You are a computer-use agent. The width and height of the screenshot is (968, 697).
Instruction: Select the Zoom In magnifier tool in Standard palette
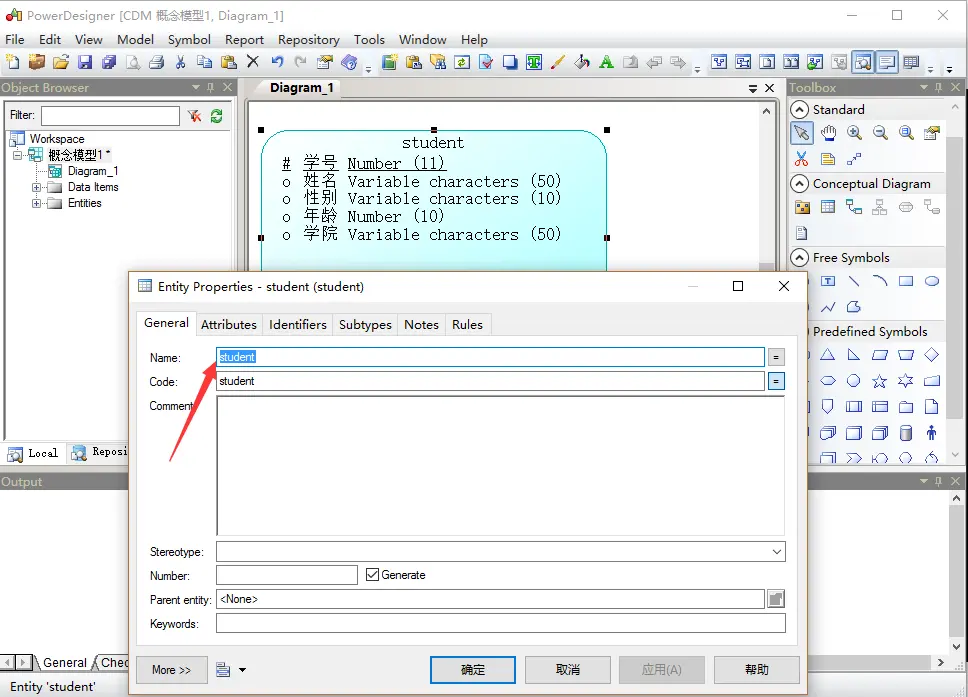click(x=853, y=133)
